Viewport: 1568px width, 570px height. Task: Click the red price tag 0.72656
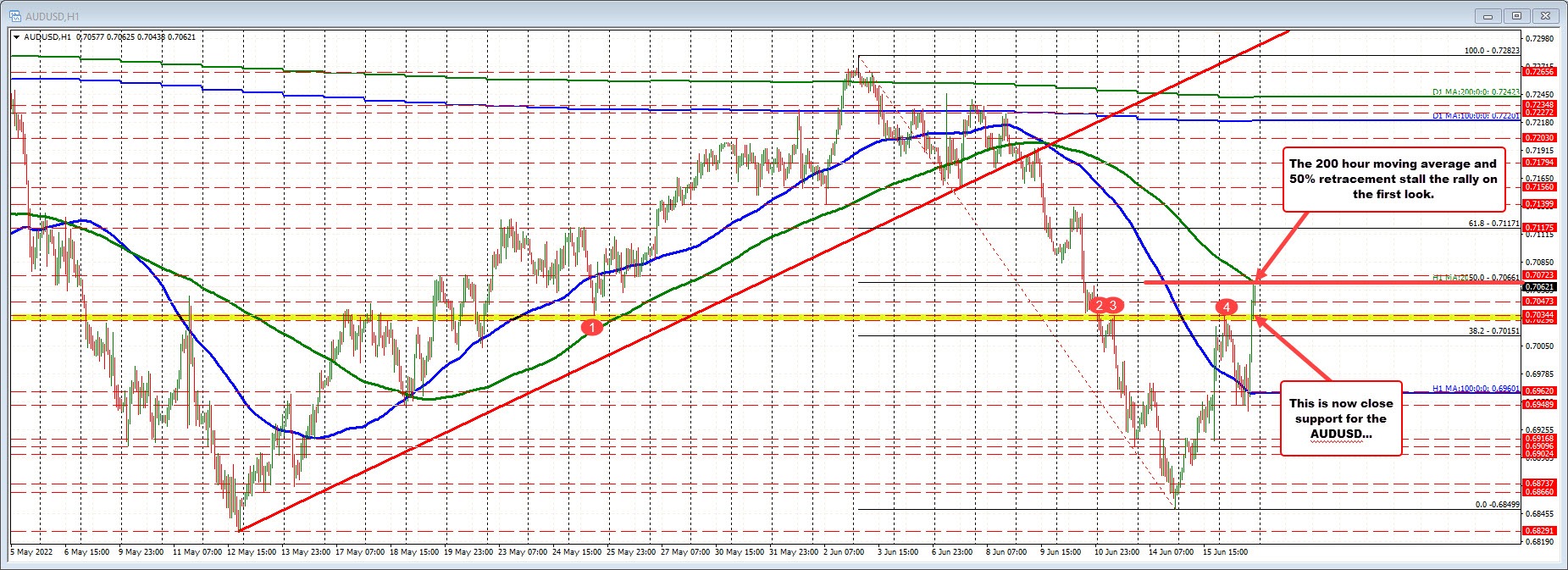(x=1539, y=72)
